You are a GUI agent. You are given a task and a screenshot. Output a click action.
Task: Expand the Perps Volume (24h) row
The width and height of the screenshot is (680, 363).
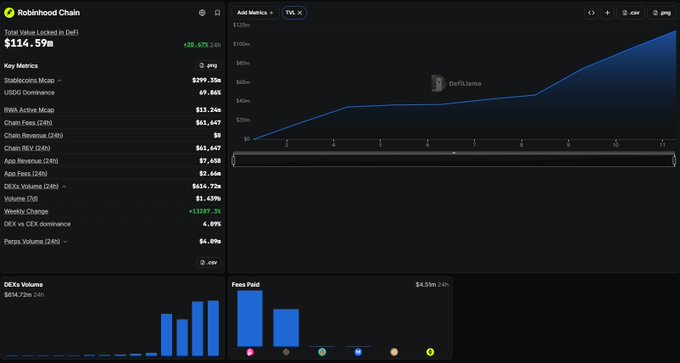pos(65,241)
